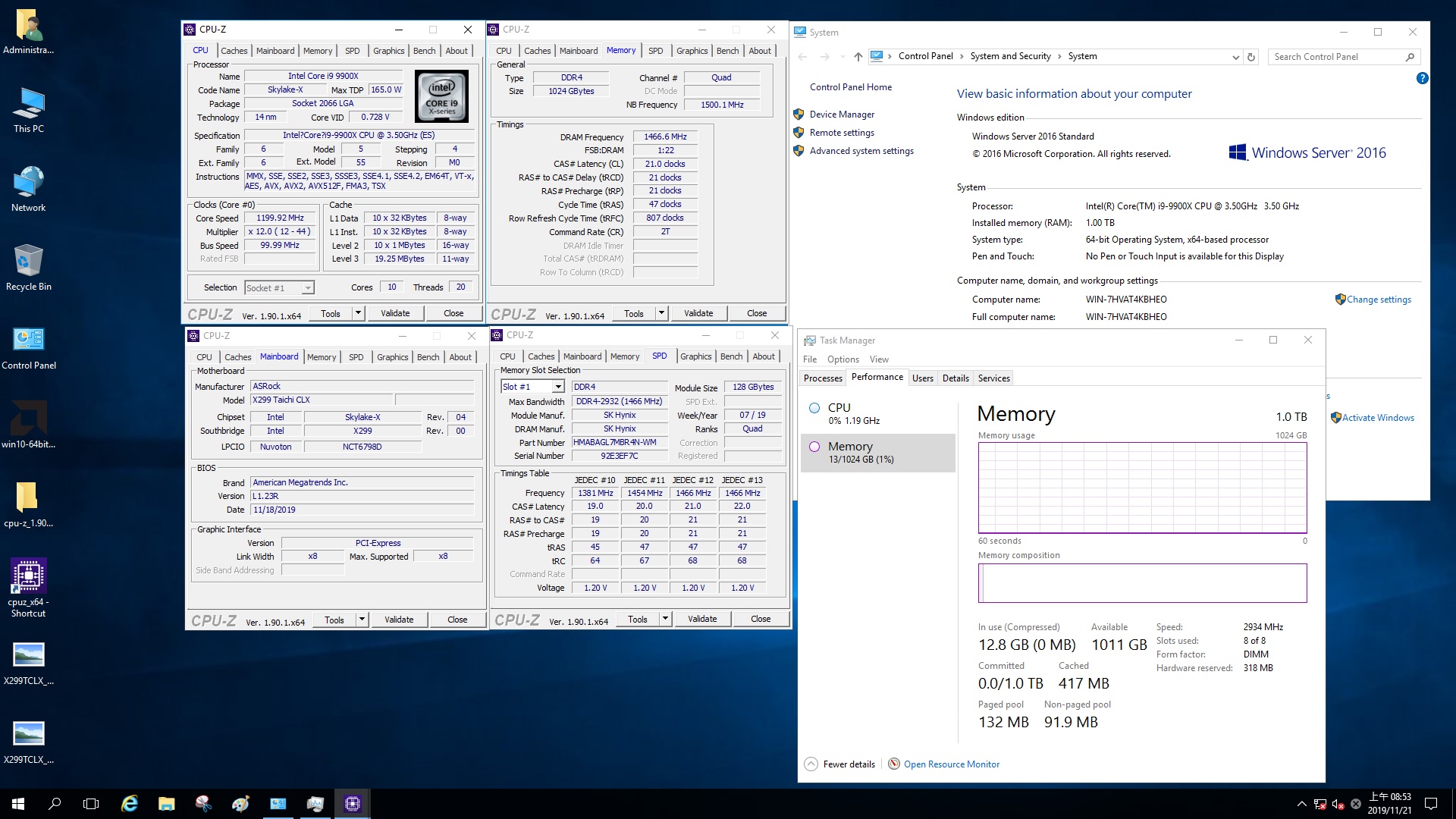
Task: Open the Socket #1 selection dropdown
Action: point(307,288)
